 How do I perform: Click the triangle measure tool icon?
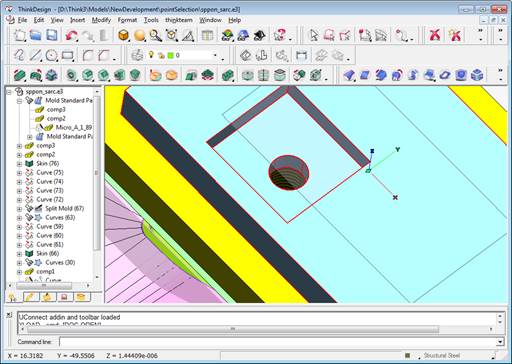(x=188, y=35)
